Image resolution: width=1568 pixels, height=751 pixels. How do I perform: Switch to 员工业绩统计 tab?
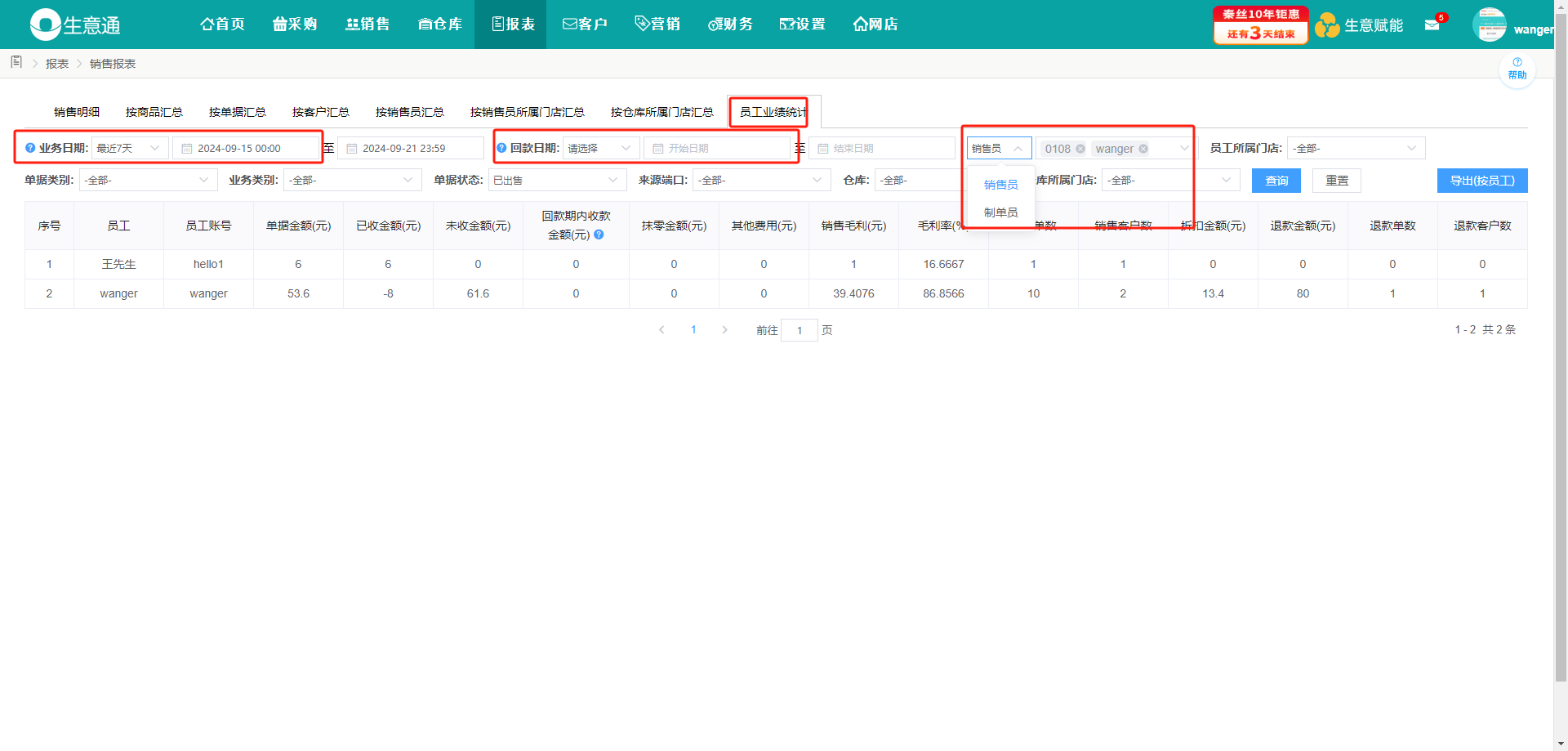pos(773,112)
